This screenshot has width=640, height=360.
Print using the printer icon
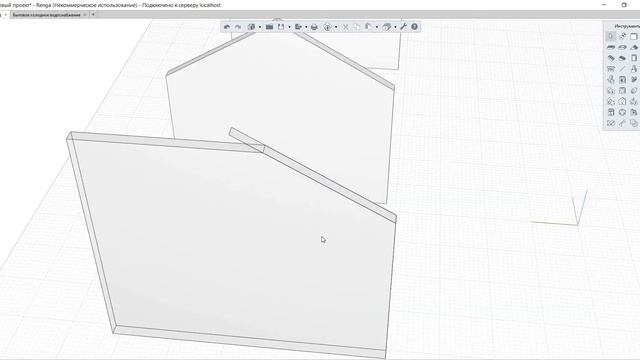click(314, 27)
